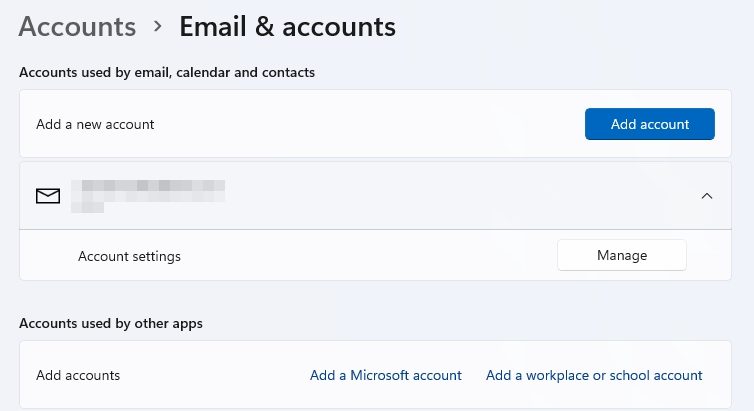Click blurred account type line below email
The image size is (754, 411).
[88, 208]
